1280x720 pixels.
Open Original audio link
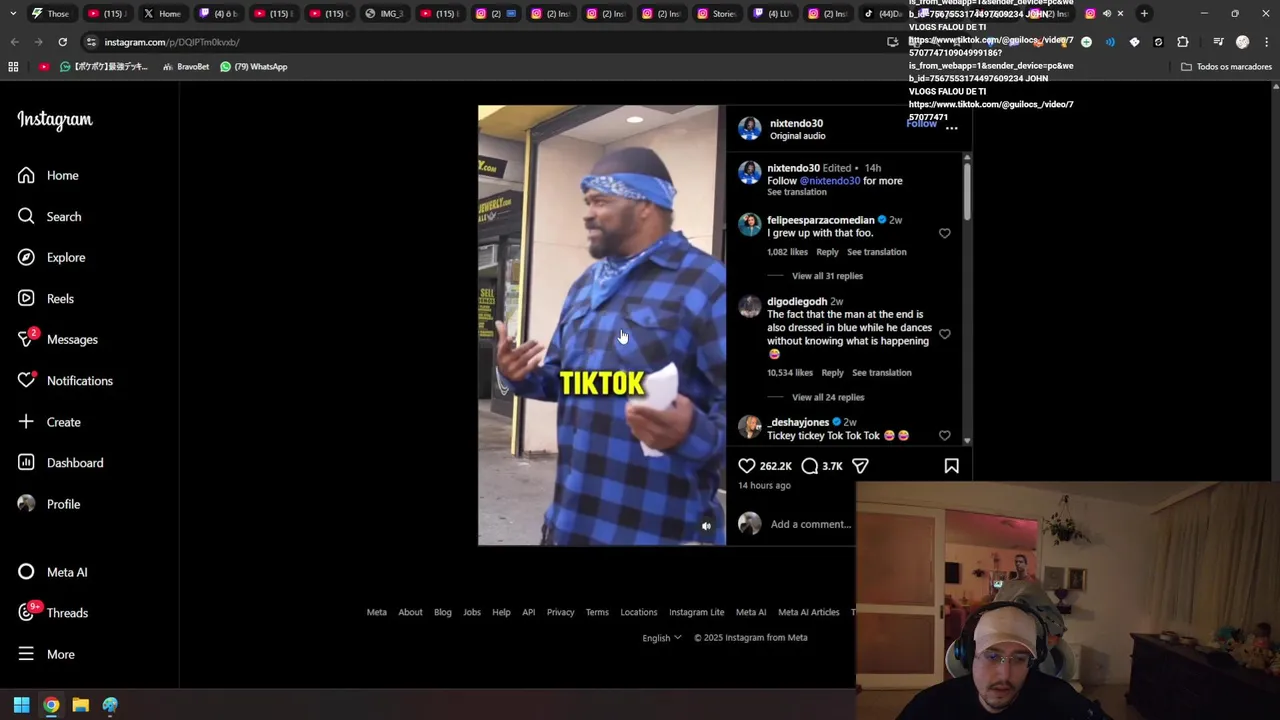(797, 136)
